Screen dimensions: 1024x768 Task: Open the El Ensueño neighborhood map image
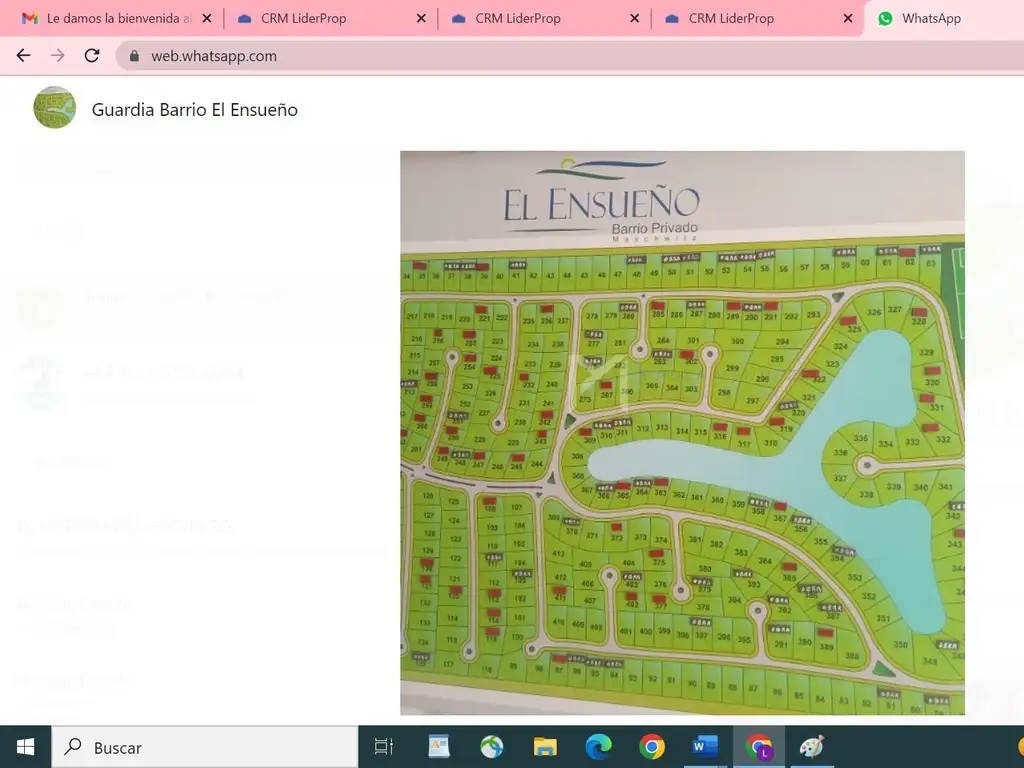[x=682, y=432]
